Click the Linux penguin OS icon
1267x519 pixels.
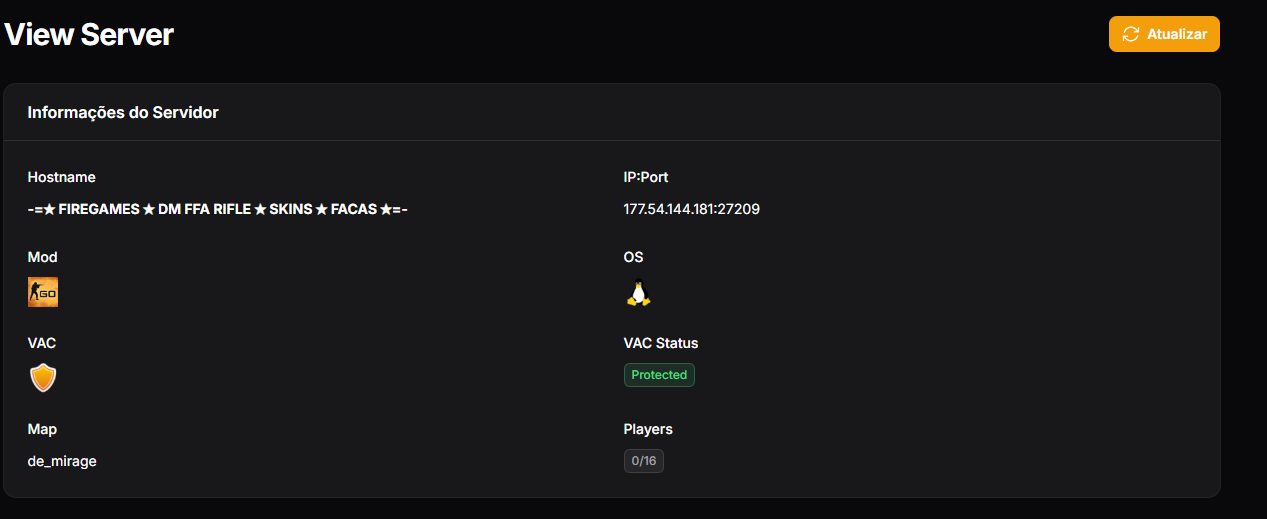pos(638,292)
